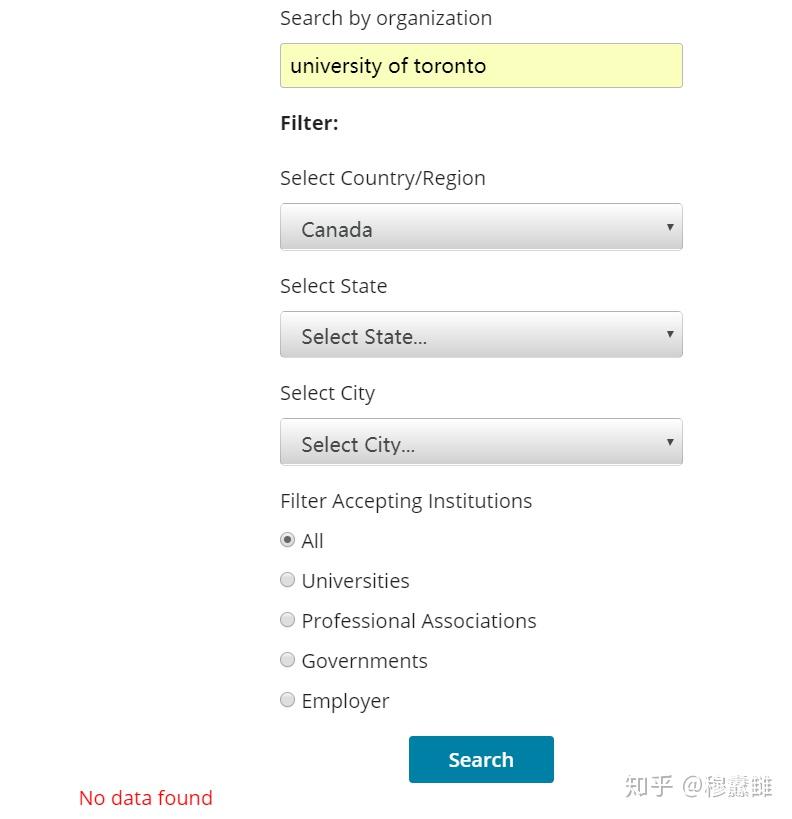This screenshot has height=819, width=792.
Task: Click the Filter Accepting Institutions heading
Action: tap(406, 500)
